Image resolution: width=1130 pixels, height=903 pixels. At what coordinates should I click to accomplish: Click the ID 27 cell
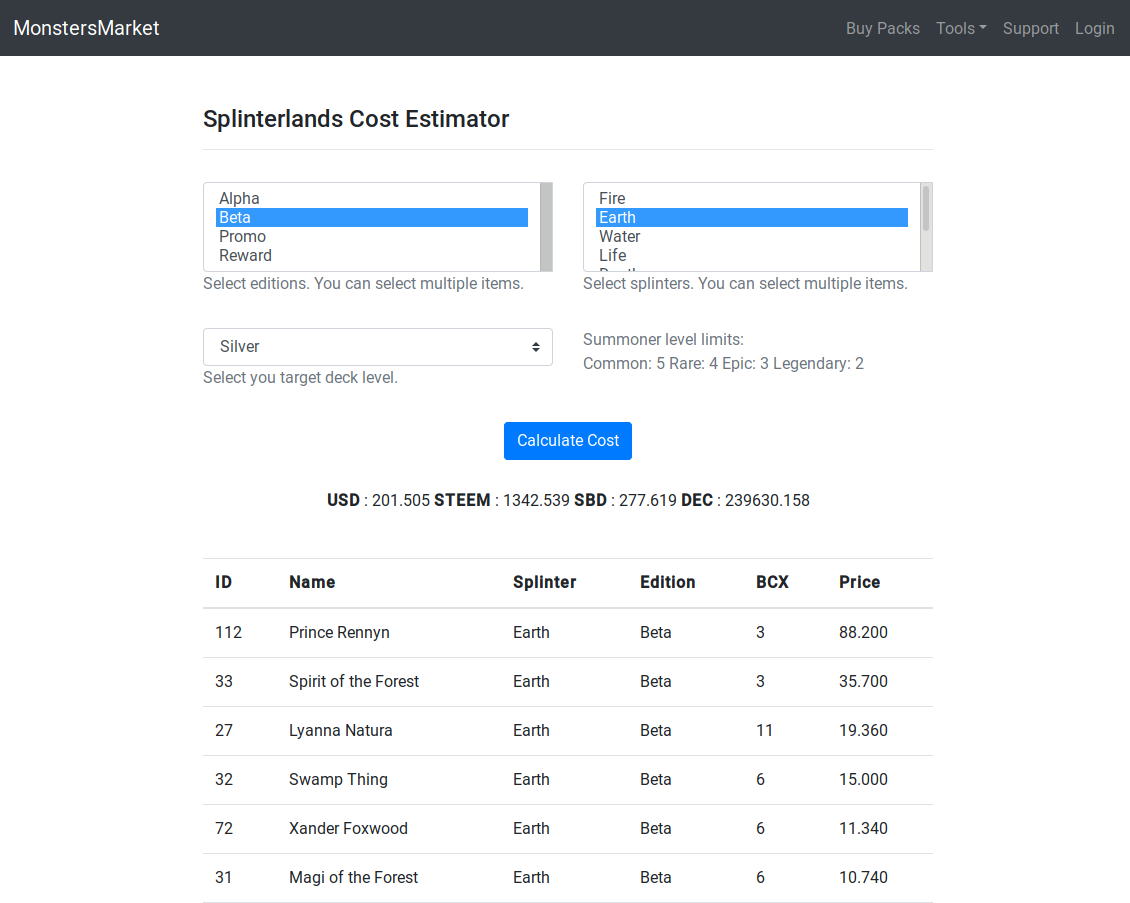(224, 731)
